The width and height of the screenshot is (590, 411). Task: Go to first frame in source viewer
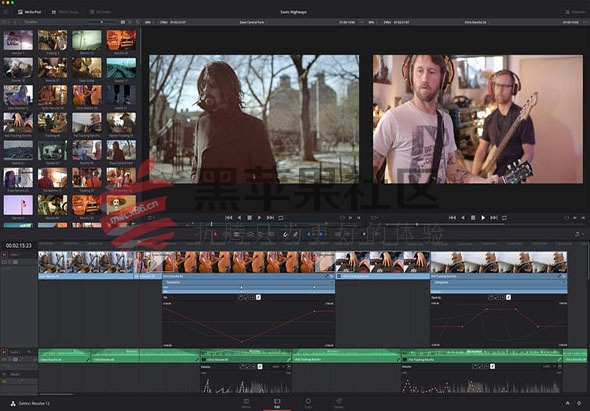pyautogui.click(x=228, y=218)
